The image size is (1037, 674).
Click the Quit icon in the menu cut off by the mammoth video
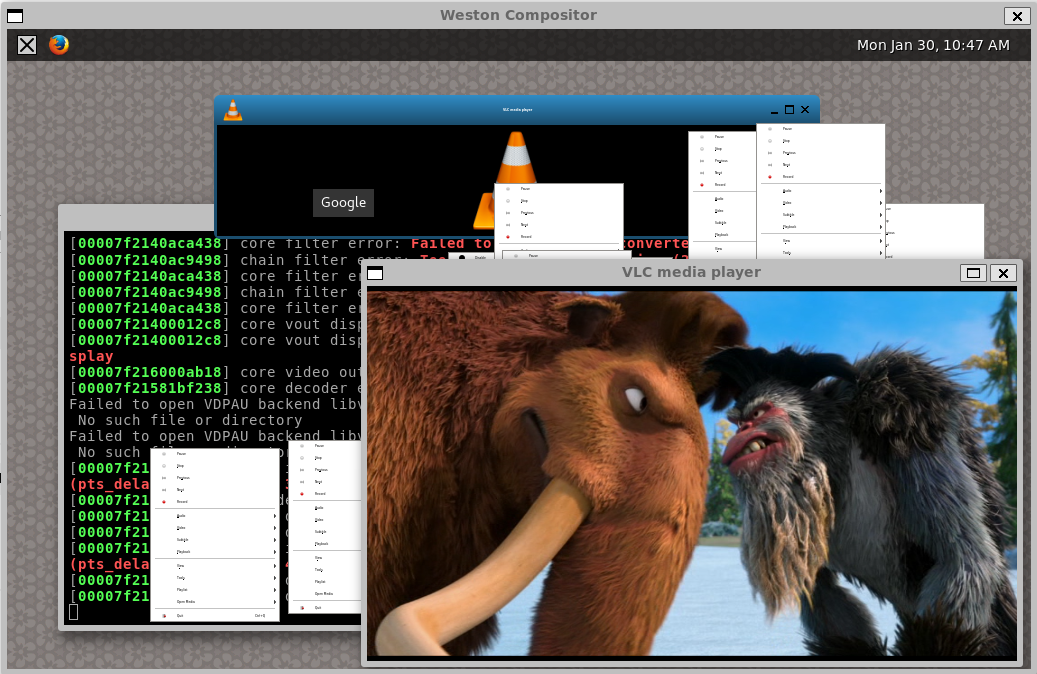point(302,608)
